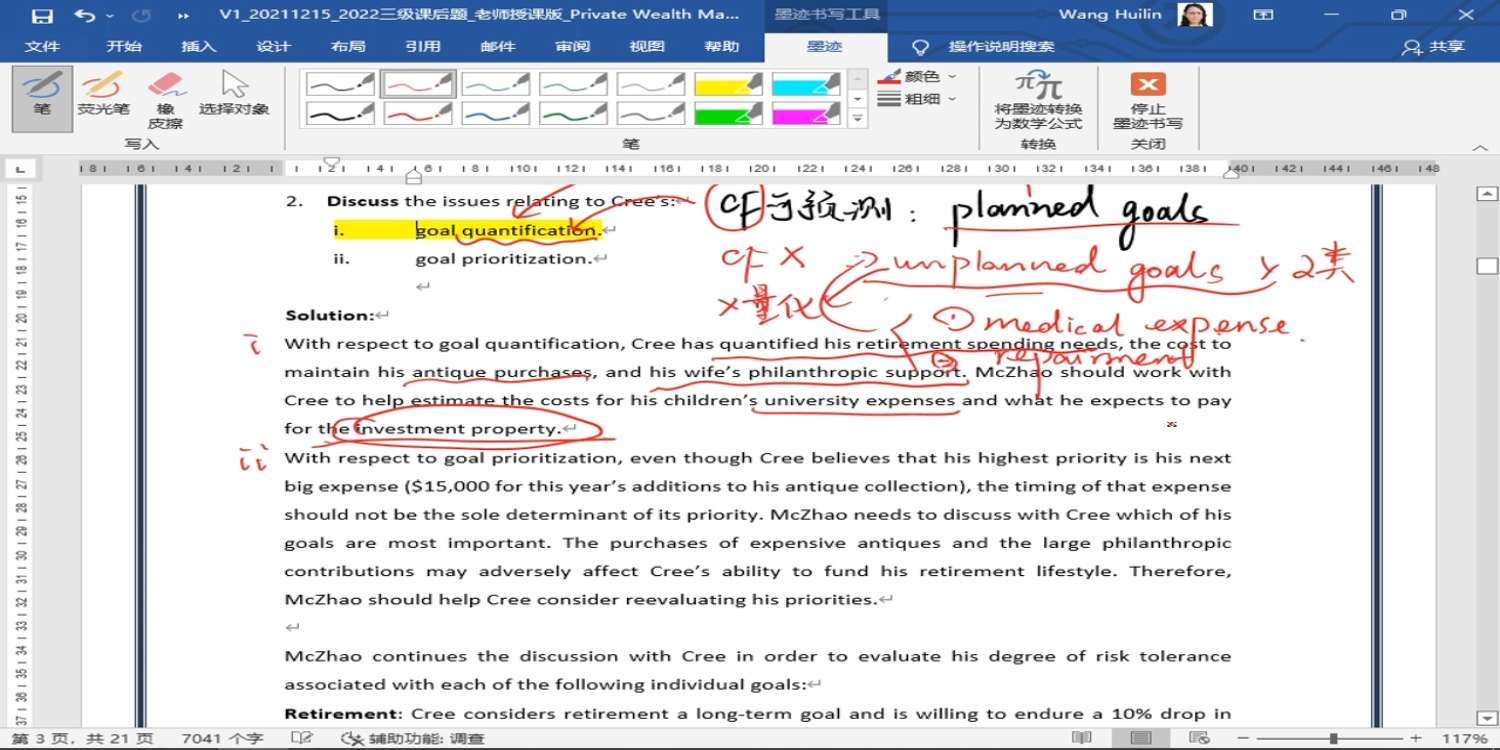Image resolution: width=1500 pixels, height=750 pixels.
Task: Undo the last ink stroke
Action: pyautogui.click(x=84, y=16)
